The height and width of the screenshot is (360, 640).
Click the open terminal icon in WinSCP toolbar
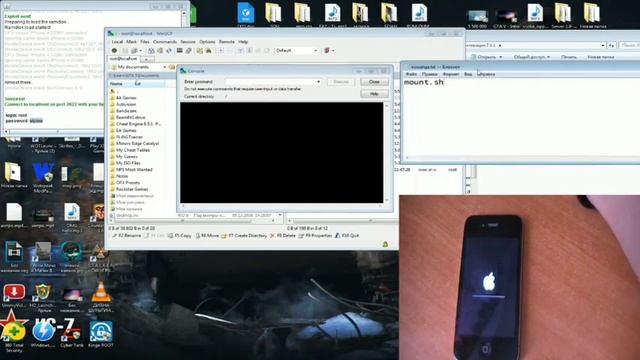(180, 51)
